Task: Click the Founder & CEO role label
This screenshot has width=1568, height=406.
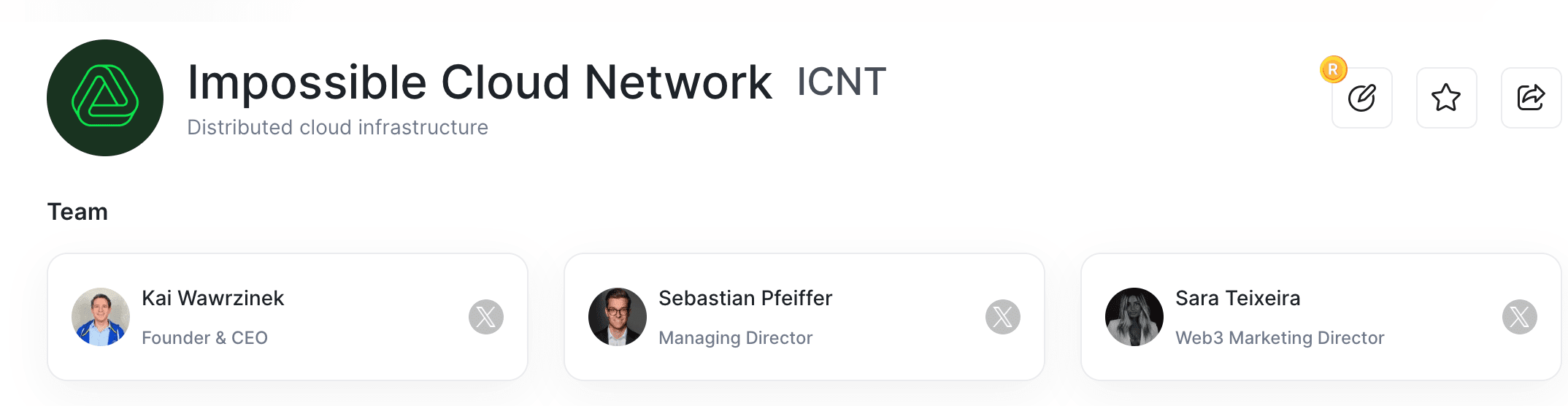Action: coord(204,338)
